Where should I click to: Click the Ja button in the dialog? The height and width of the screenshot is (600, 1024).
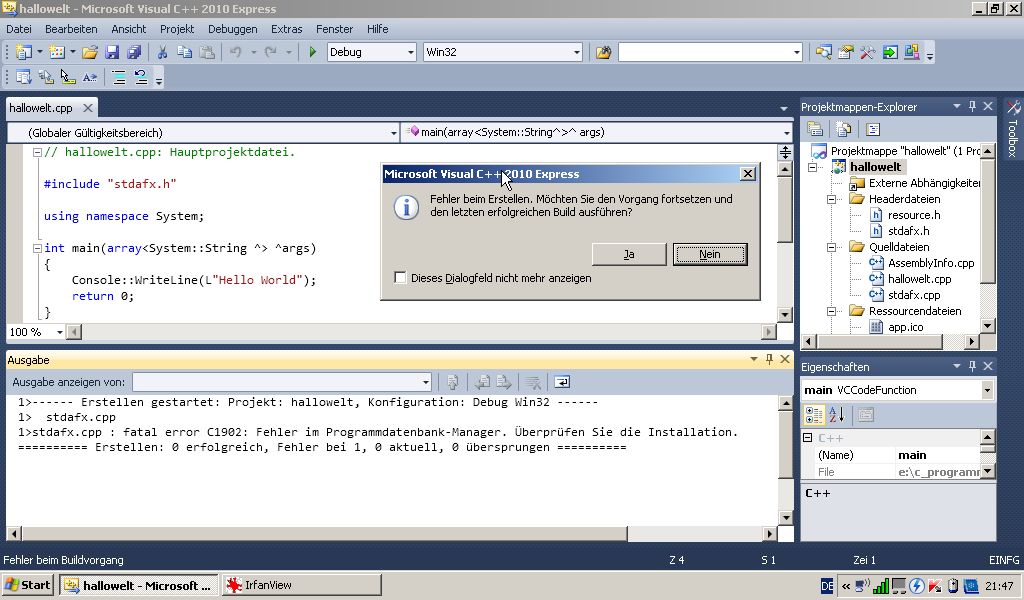[629, 255]
